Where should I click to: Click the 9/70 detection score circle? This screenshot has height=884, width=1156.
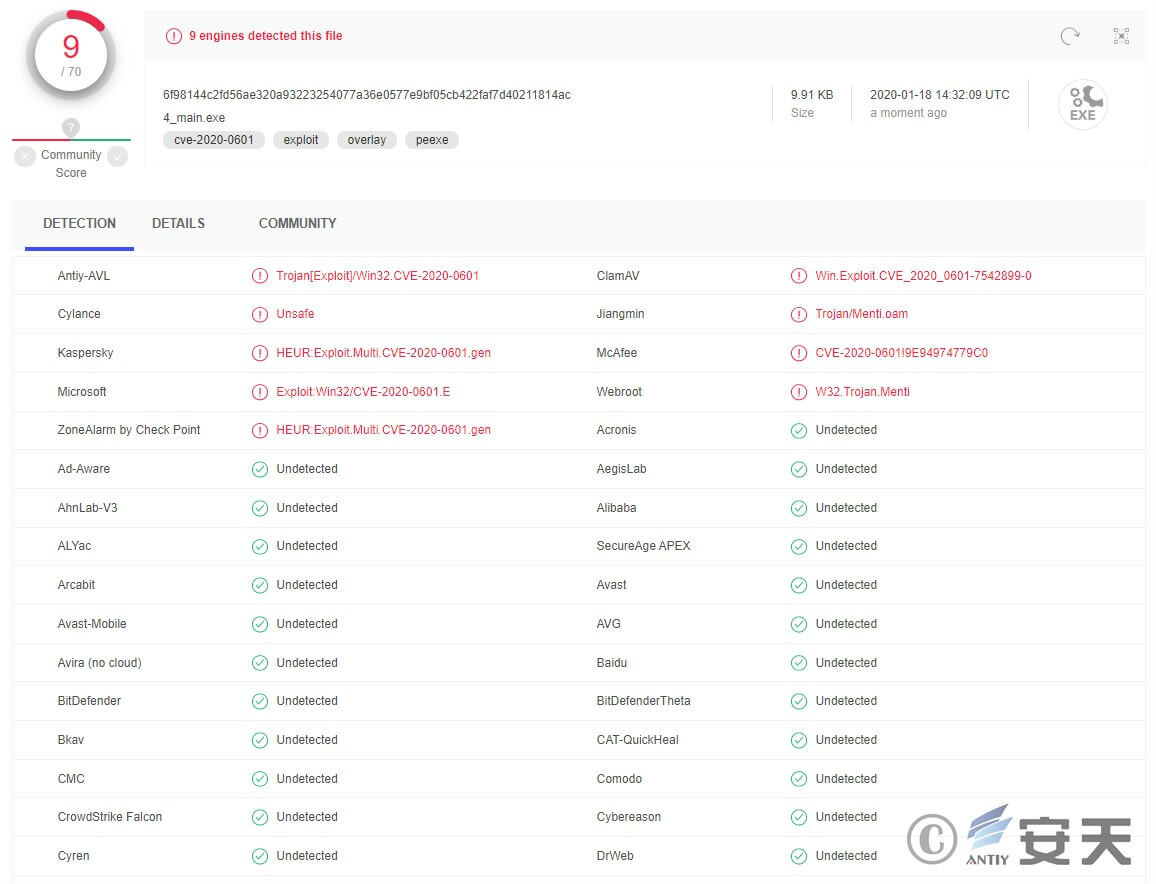tap(71, 55)
